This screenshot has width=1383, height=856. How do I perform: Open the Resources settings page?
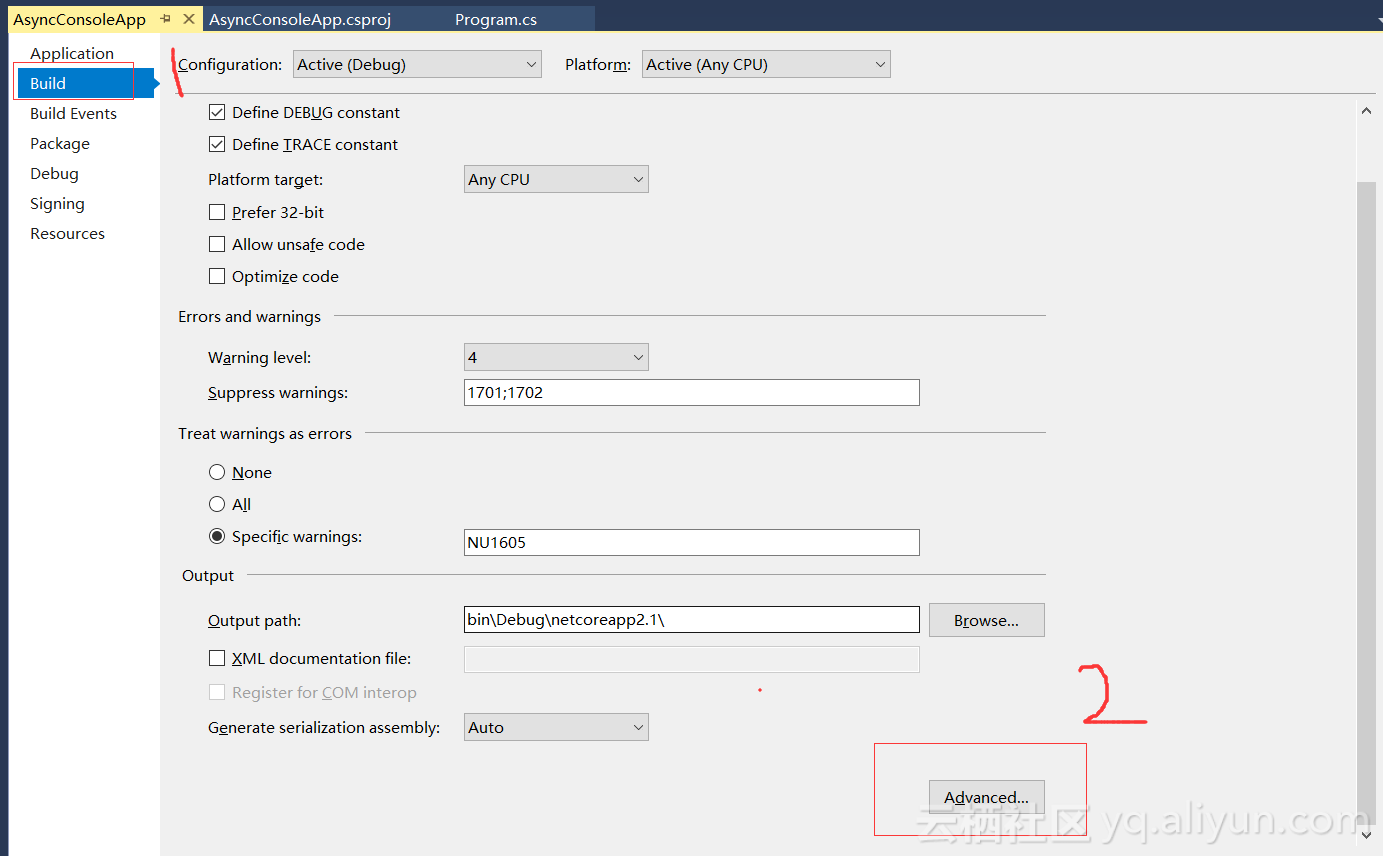pos(67,233)
